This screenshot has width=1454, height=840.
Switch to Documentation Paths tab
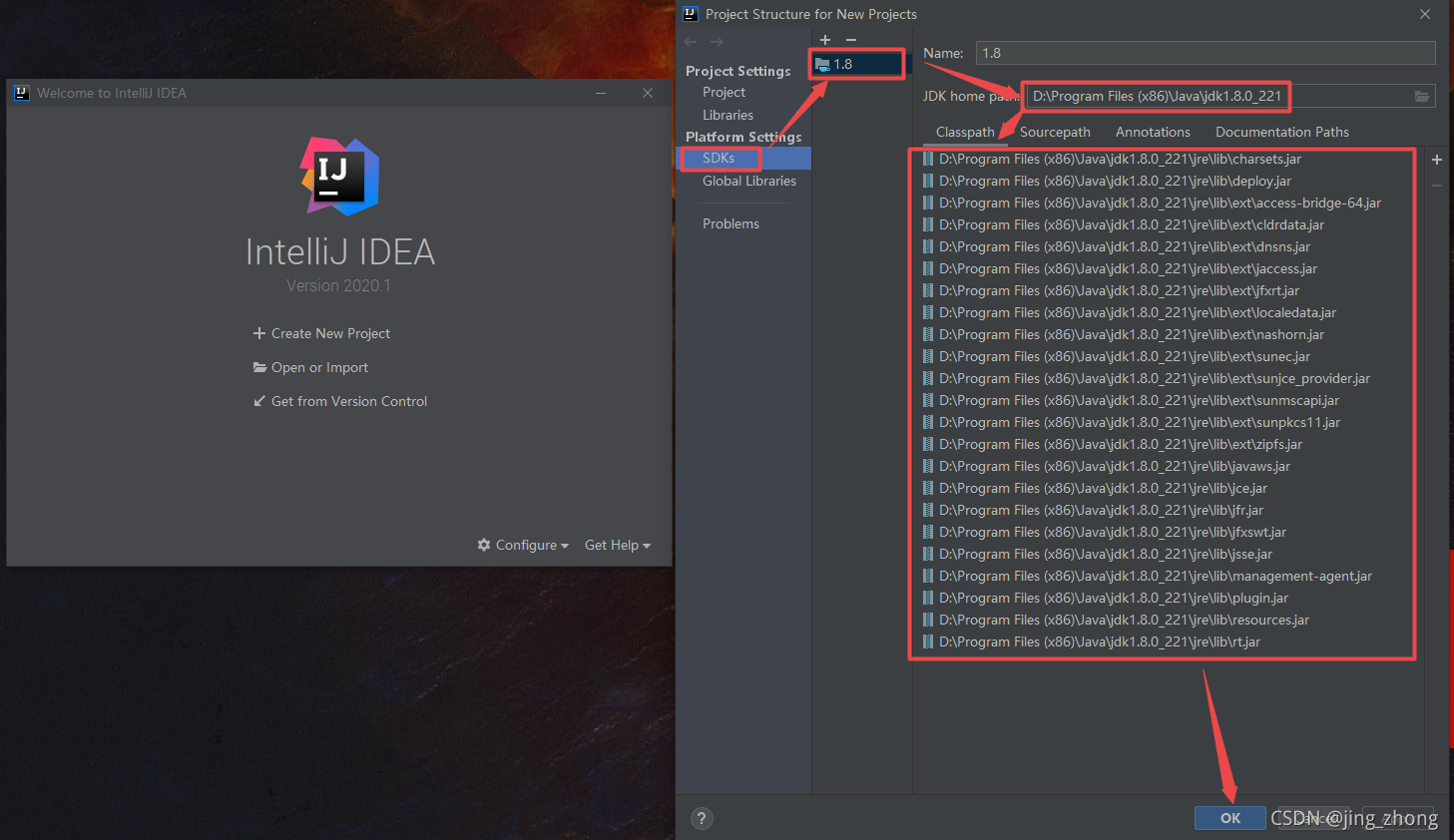(1281, 132)
